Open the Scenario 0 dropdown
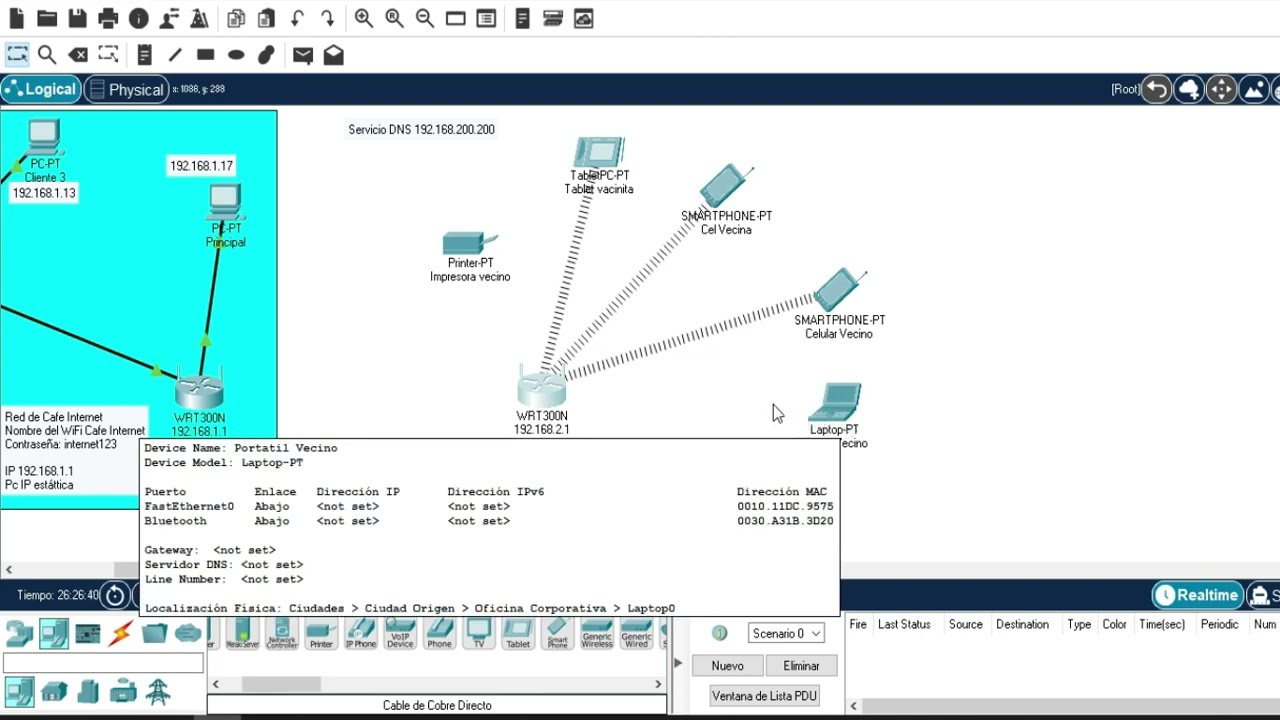The width and height of the screenshot is (1280, 720). [x=786, y=633]
